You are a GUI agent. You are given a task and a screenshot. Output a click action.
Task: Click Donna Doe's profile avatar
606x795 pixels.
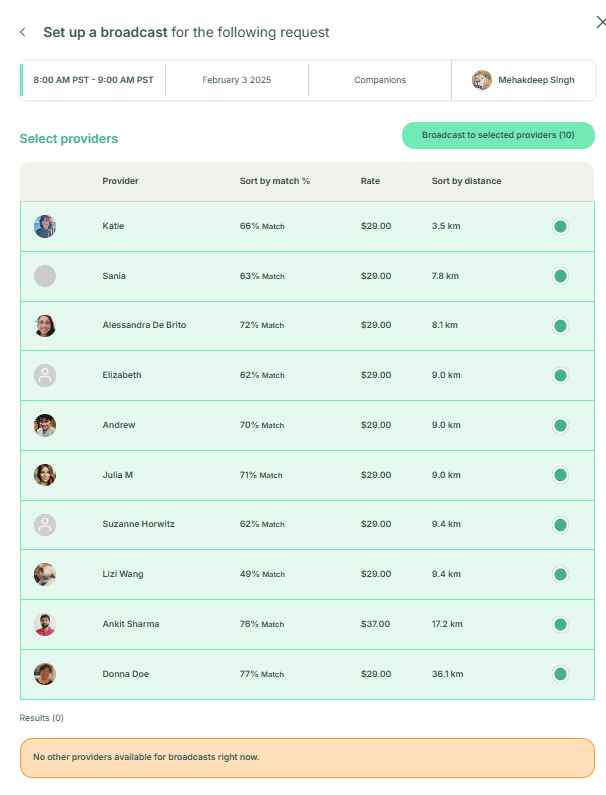(45, 674)
